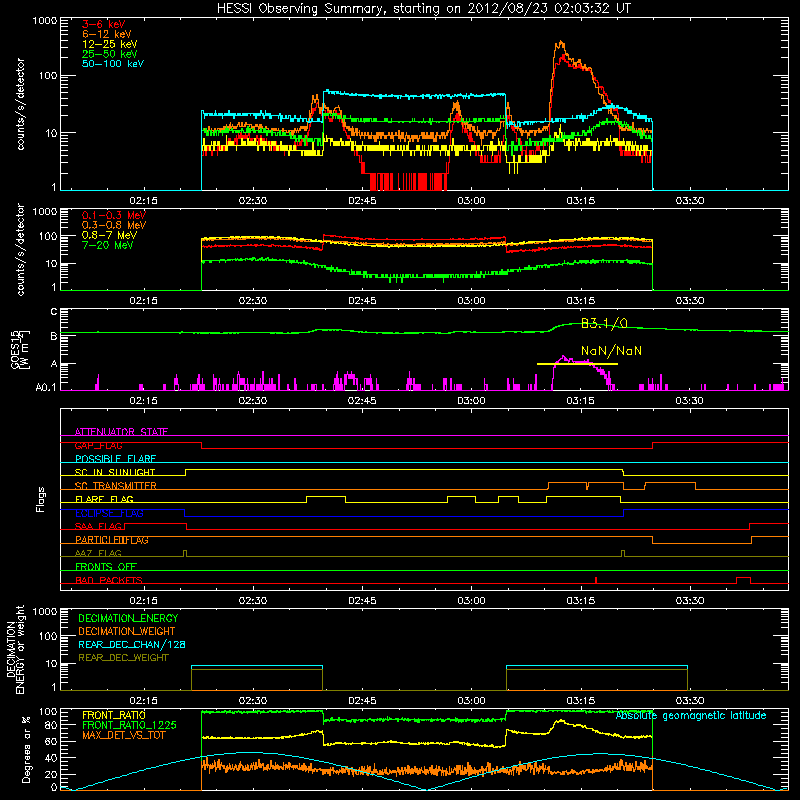The width and height of the screenshot is (800, 800).
Task: Click the SC_TRANSMITTER flag label
Action: point(115,486)
